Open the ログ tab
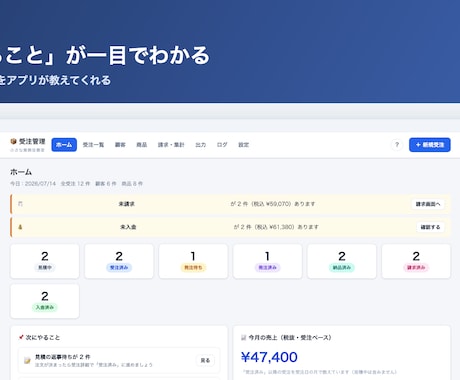The image size is (460, 380). tap(222, 145)
